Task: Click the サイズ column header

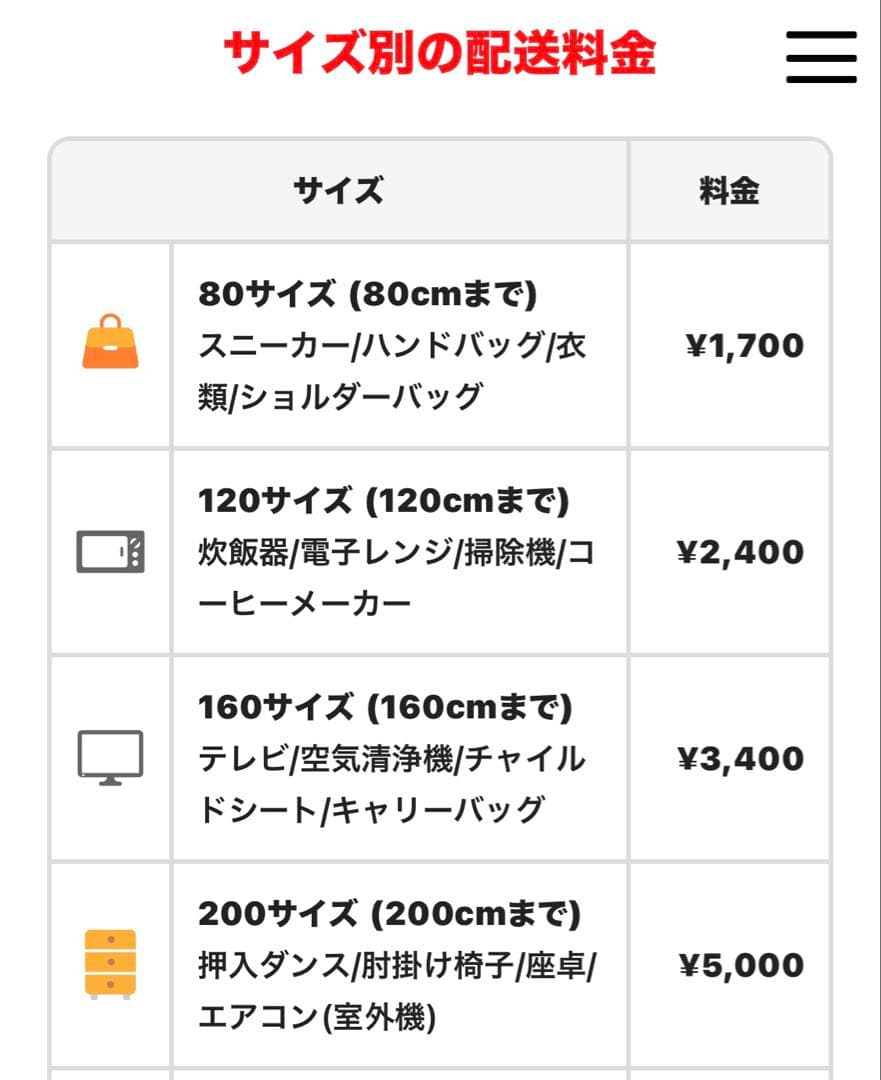Action: [338, 190]
